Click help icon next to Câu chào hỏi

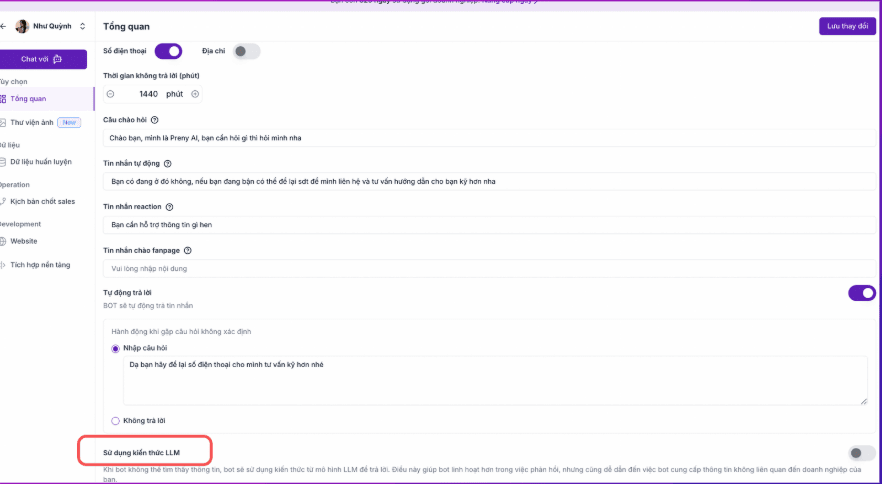point(154,120)
